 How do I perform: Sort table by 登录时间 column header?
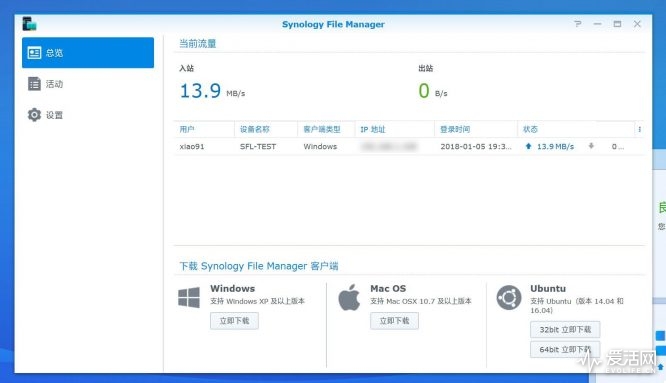click(476, 129)
